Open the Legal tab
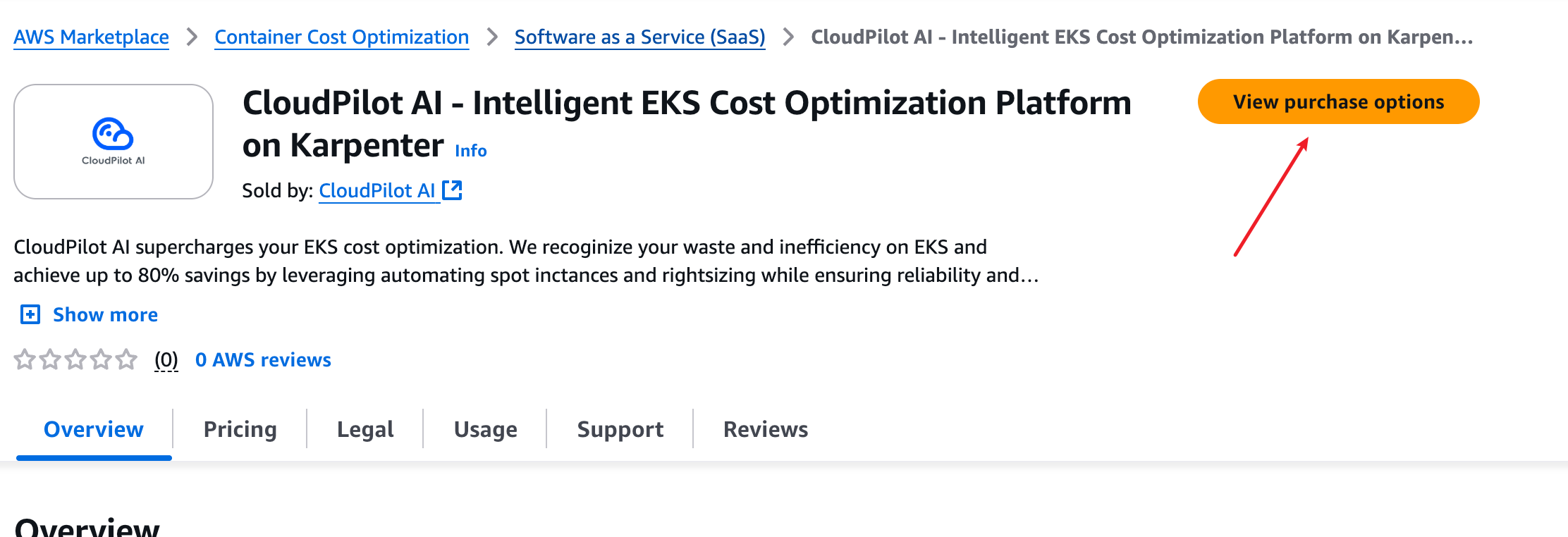1568x537 pixels. [x=365, y=429]
